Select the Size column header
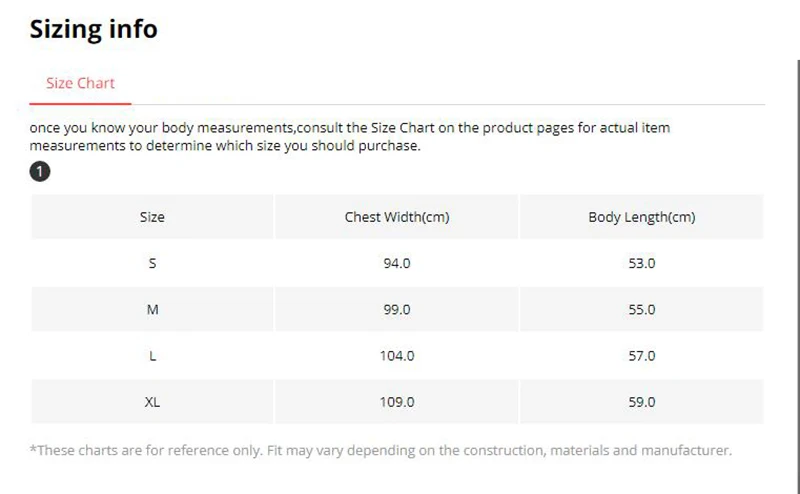The width and height of the screenshot is (800, 494). (152, 217)
